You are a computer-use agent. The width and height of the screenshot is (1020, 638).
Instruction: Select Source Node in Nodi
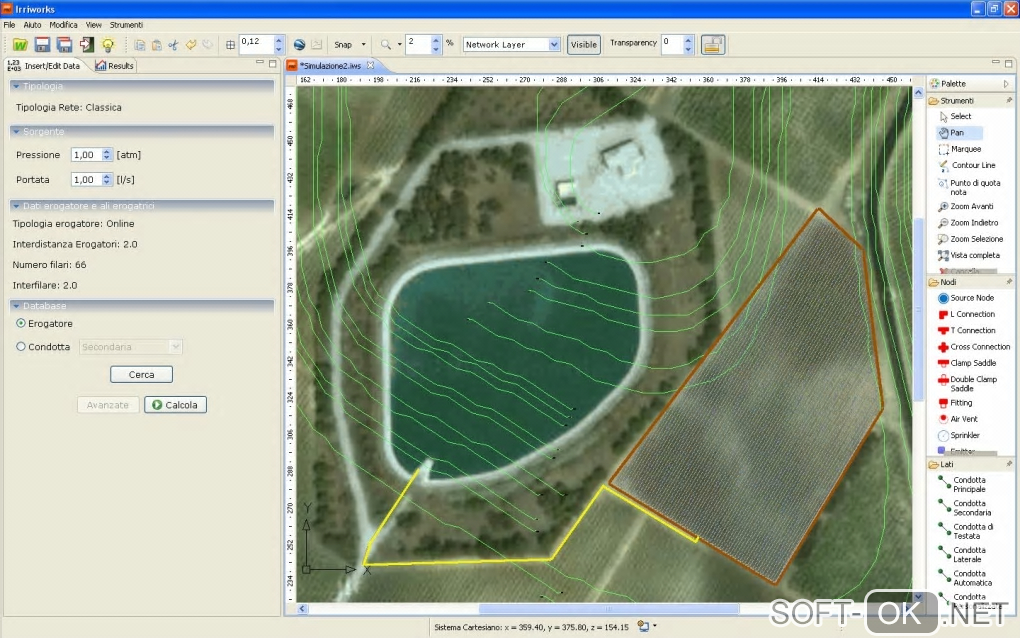[x=966, y=298]
